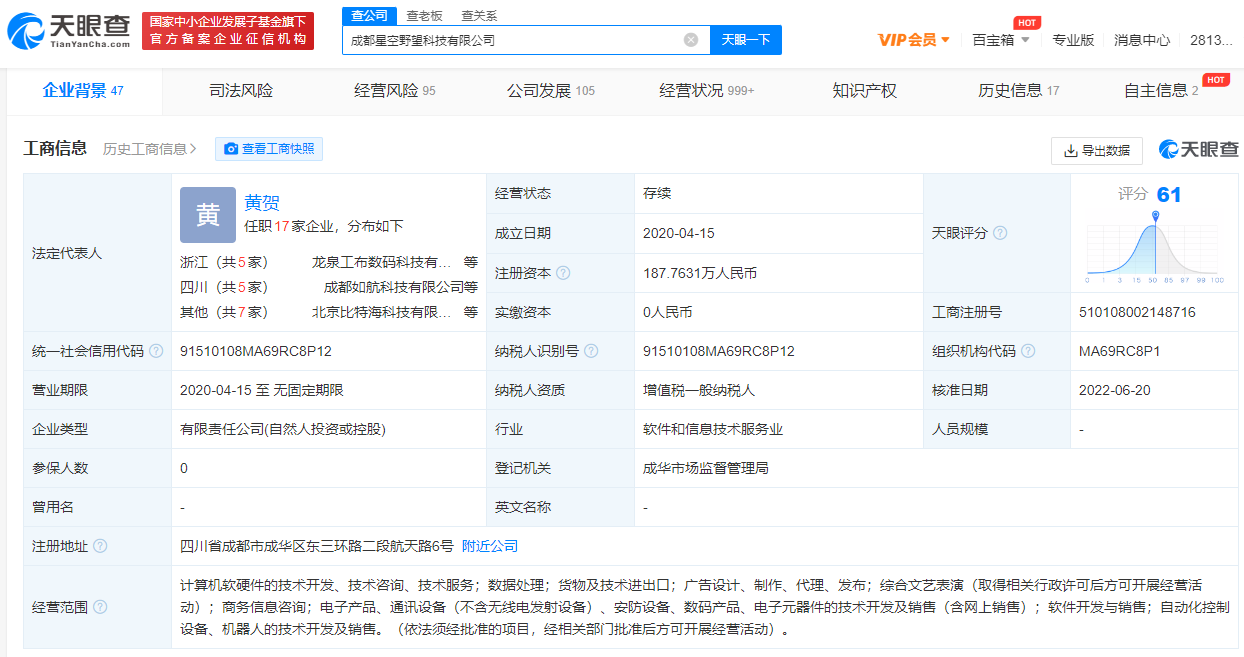Open the 附近公司 link
Viewport: 1244px width, 657px height.
[x=490, y=547]
